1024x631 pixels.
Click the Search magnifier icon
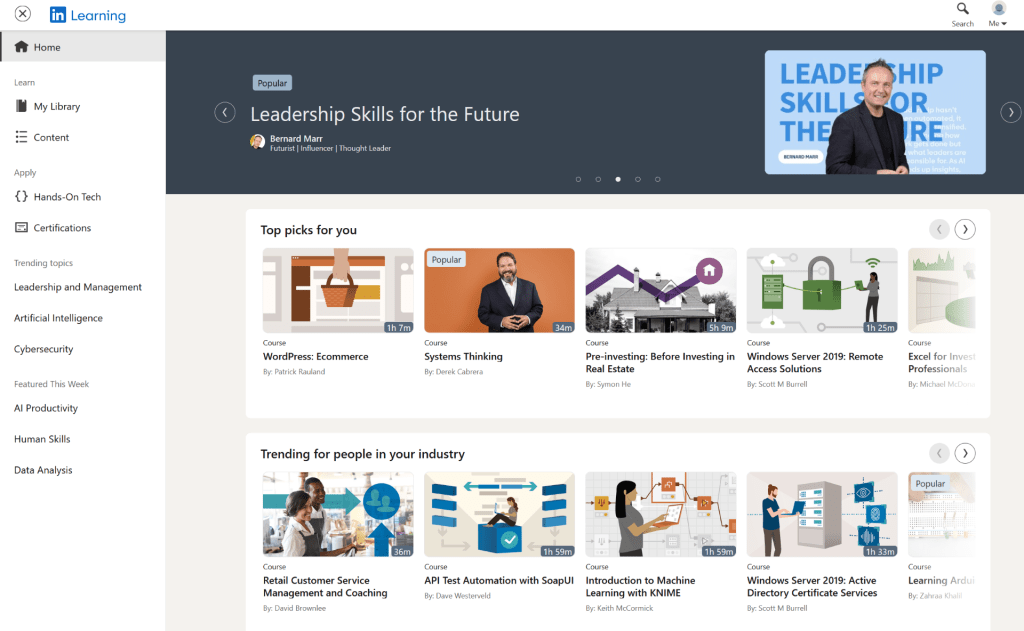pos(962,8)
